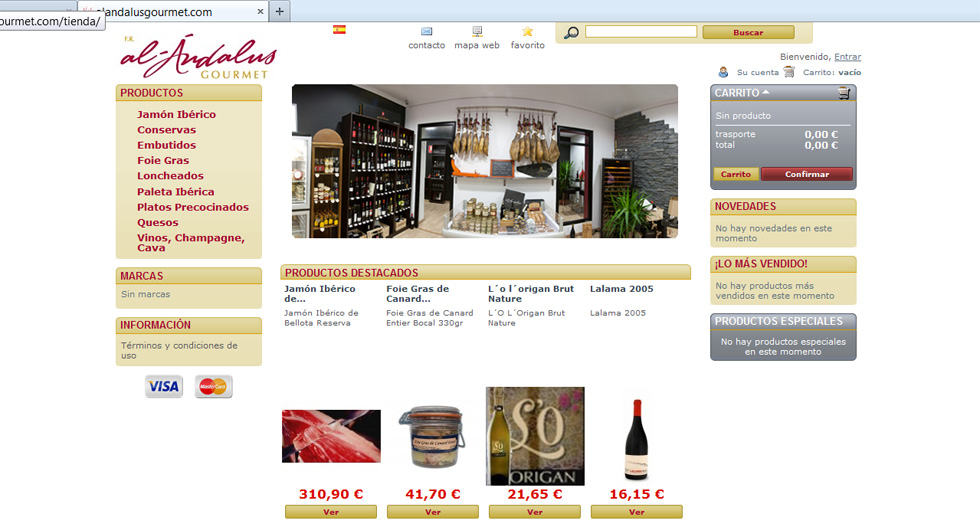
Task: Click the L'Origan bottle thumbnail
Action: pos(535,436)
